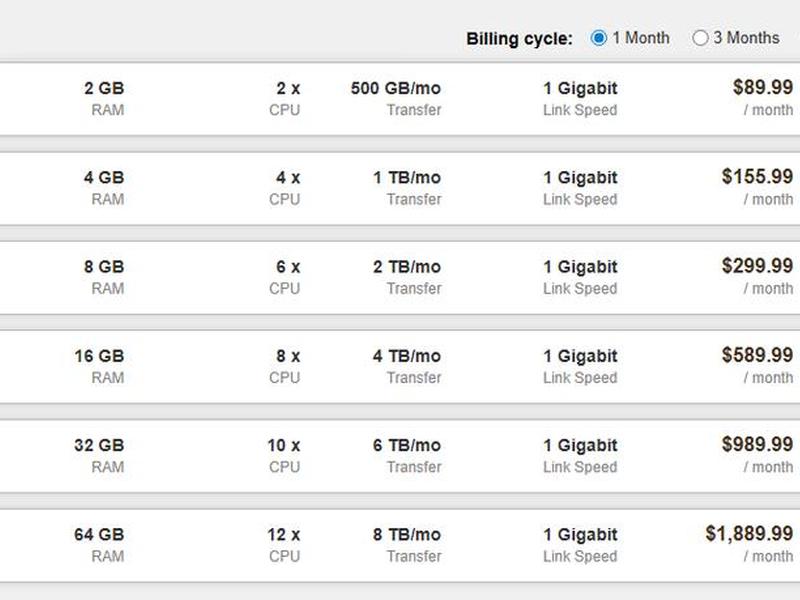Click the "10 x" CPU count
Viewport: 800px width, 600px height.
(x=284, y=445)
